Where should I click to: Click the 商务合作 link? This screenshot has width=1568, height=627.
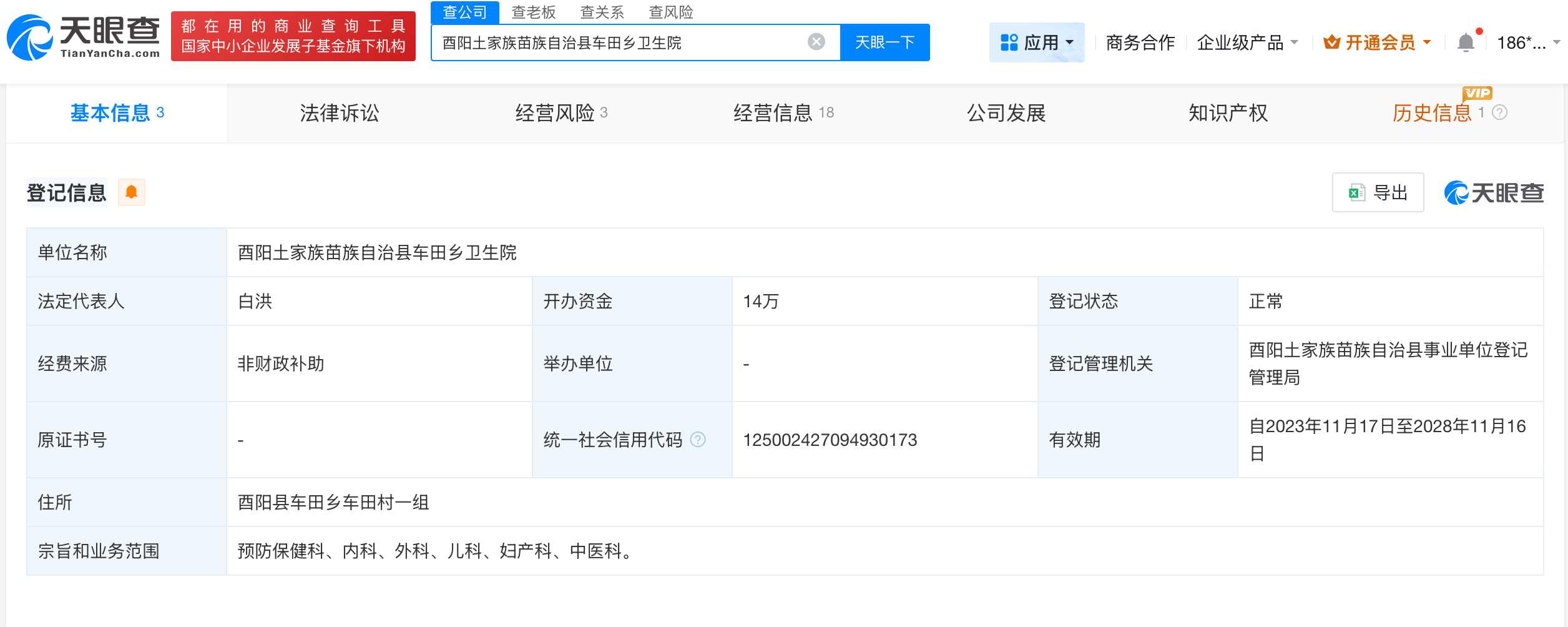click(x=1140, y=42)
